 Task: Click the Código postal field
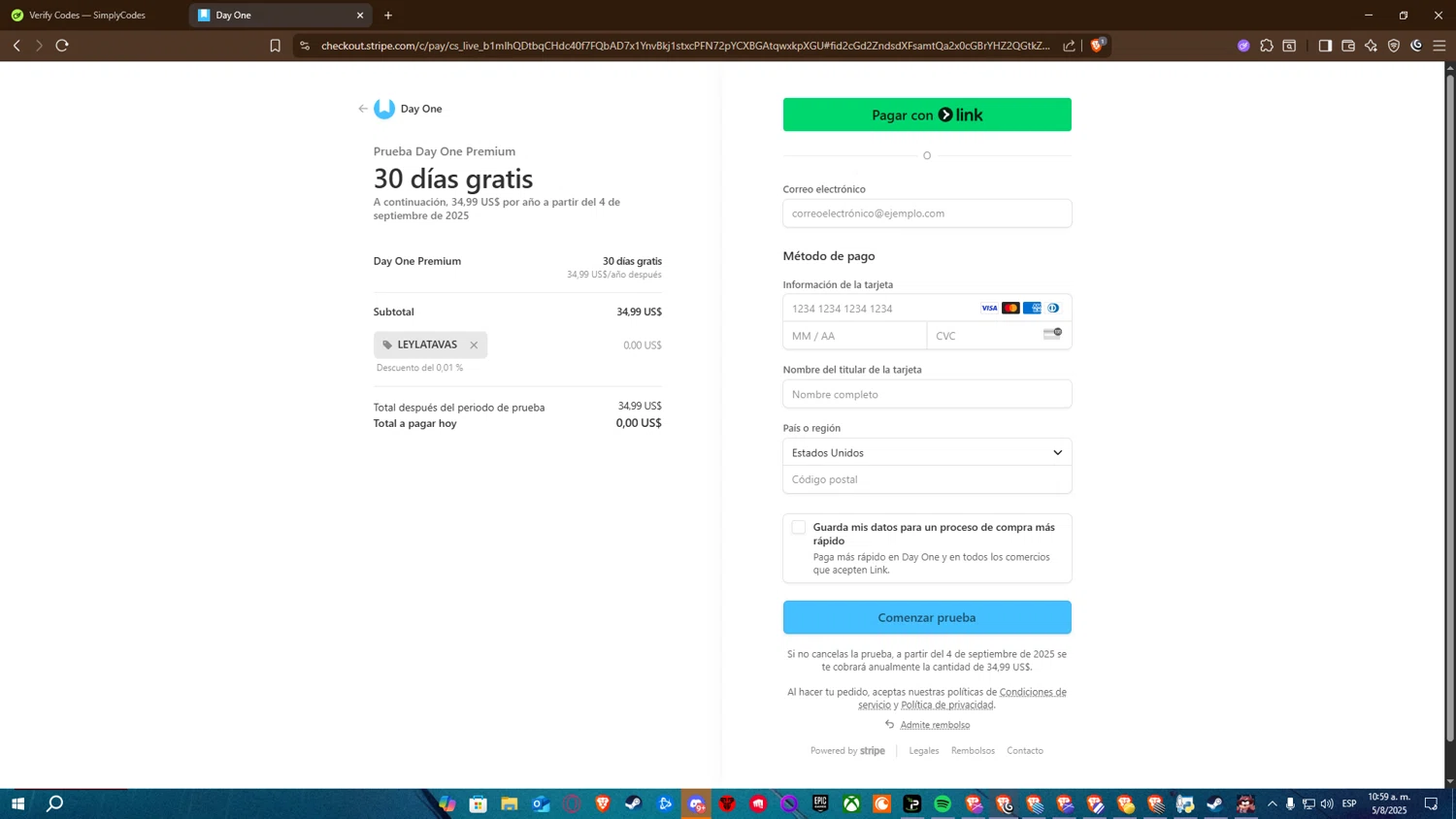927,479
